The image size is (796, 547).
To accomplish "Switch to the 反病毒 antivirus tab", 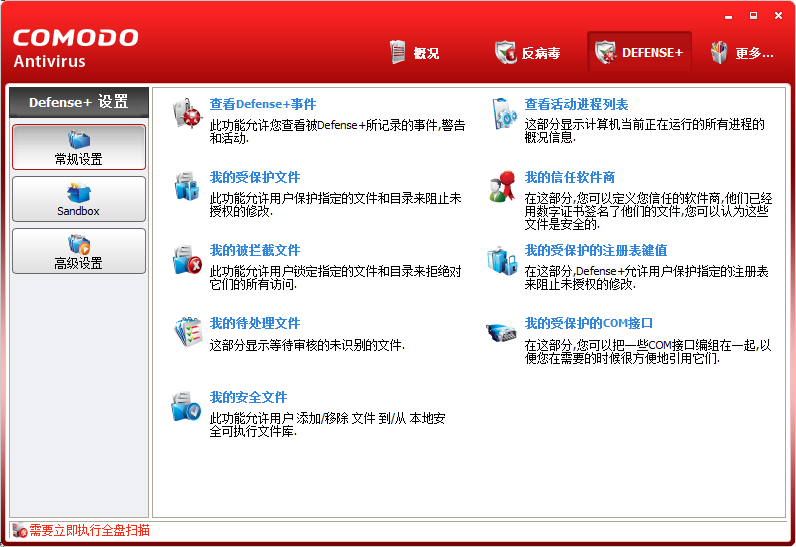I will click(x=528, y=52).
